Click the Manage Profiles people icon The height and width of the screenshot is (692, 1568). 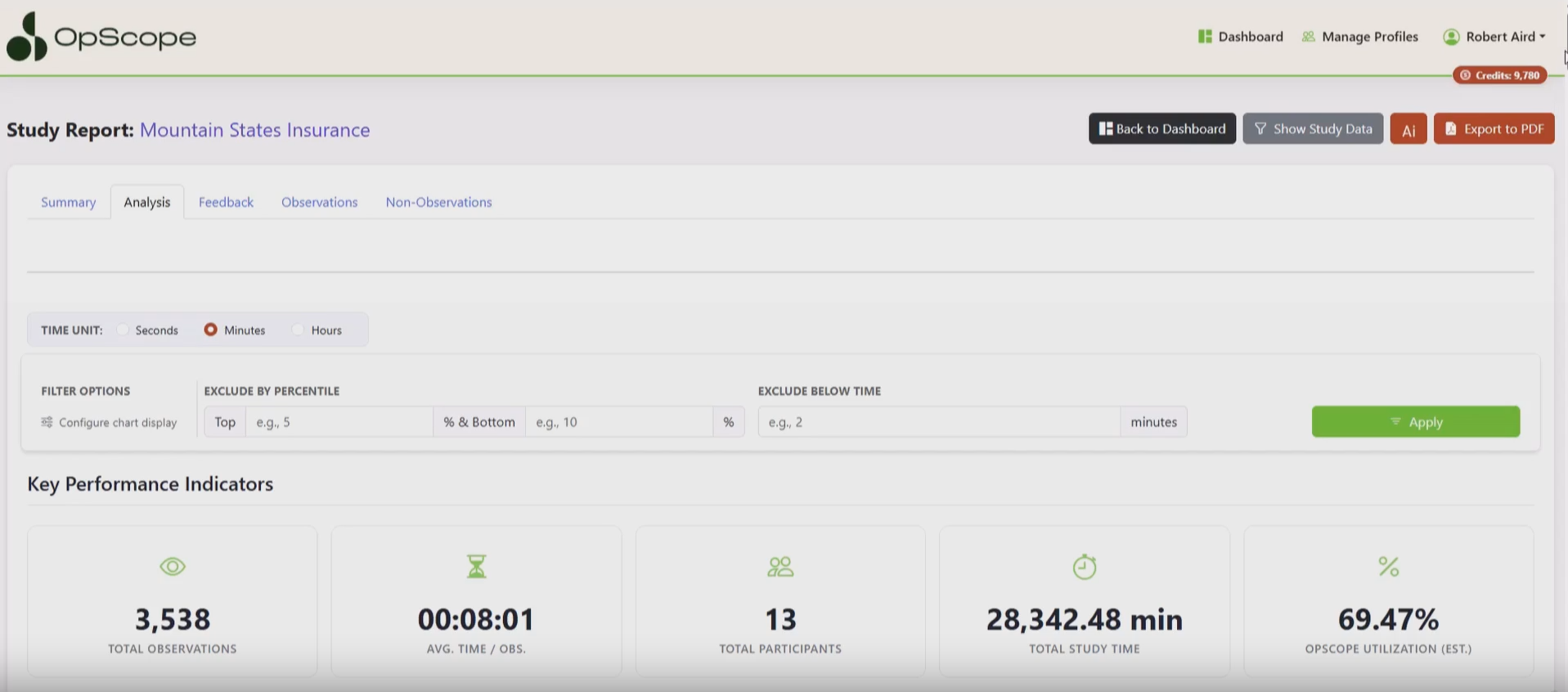[1309, 37]
